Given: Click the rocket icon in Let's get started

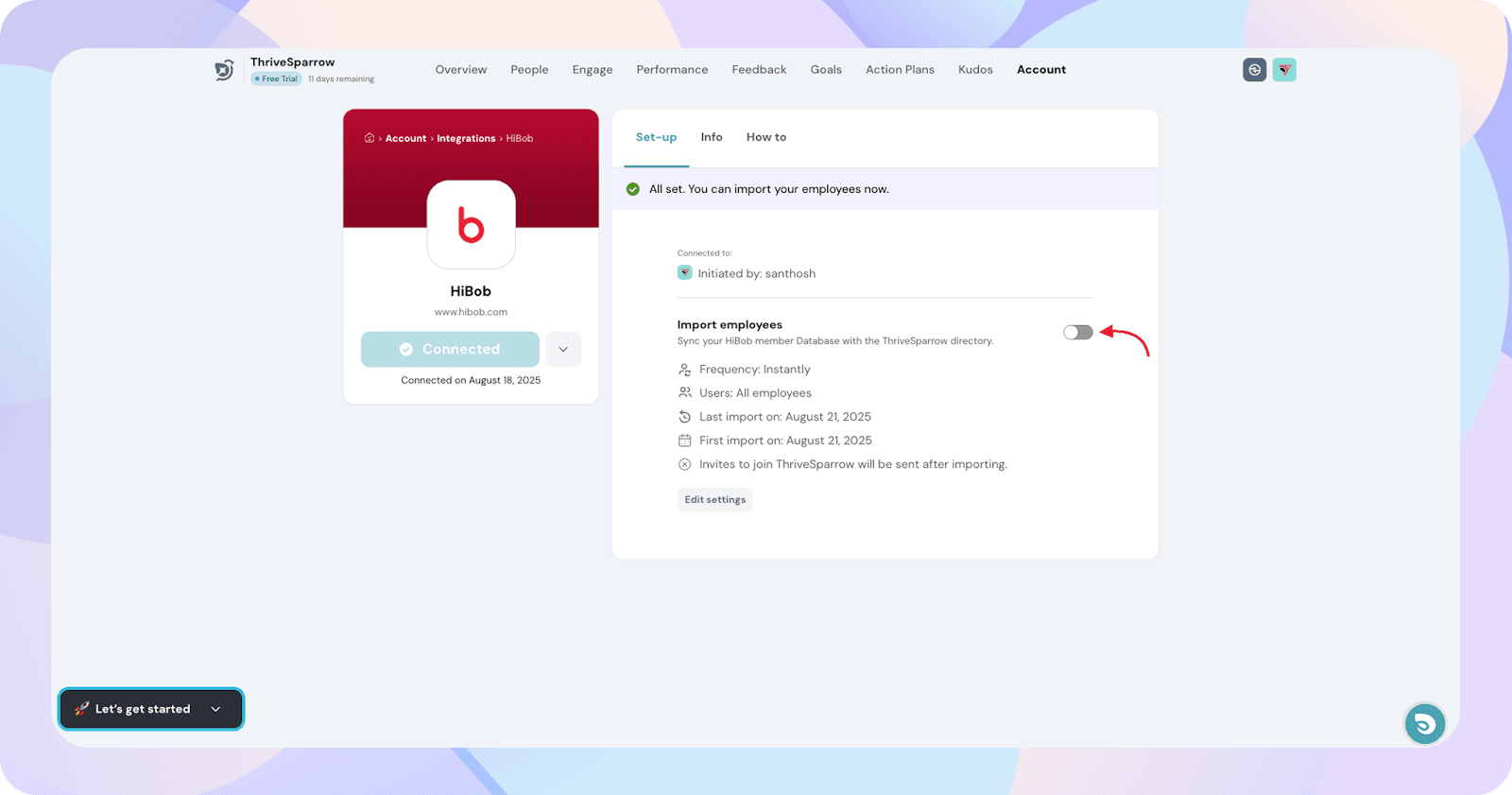Looking at the screenshot, I should (82, 709).
